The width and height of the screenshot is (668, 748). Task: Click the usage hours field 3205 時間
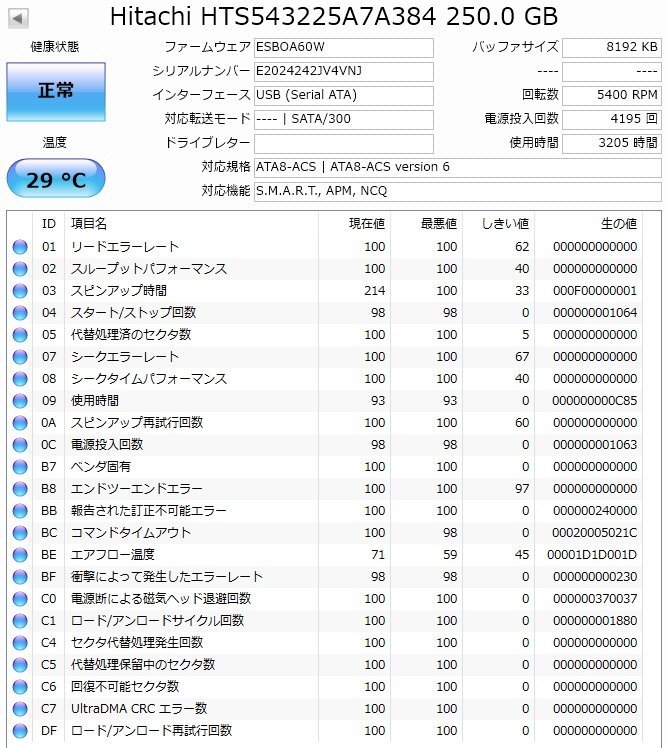(612, 143)
